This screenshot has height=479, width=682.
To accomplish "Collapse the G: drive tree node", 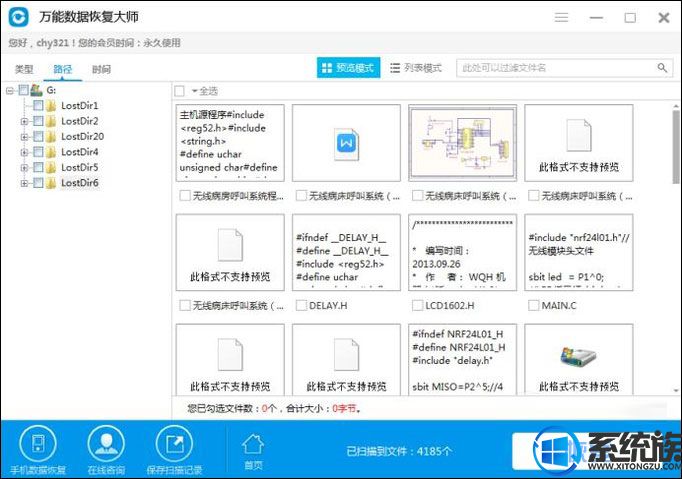I will point(10,90).
